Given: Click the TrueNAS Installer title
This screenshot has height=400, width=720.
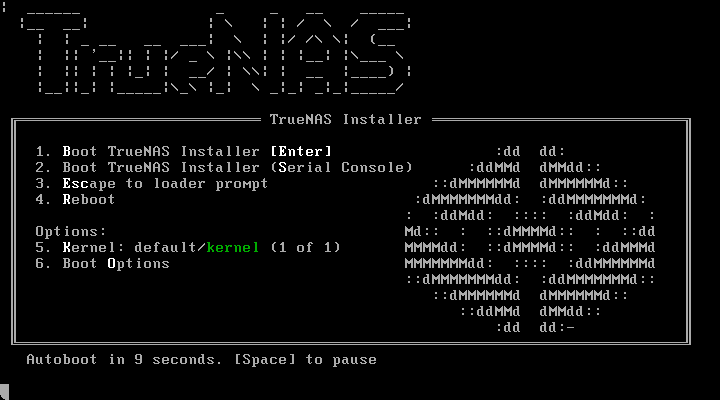Looking at the screenshot, I should coord(345,119).
